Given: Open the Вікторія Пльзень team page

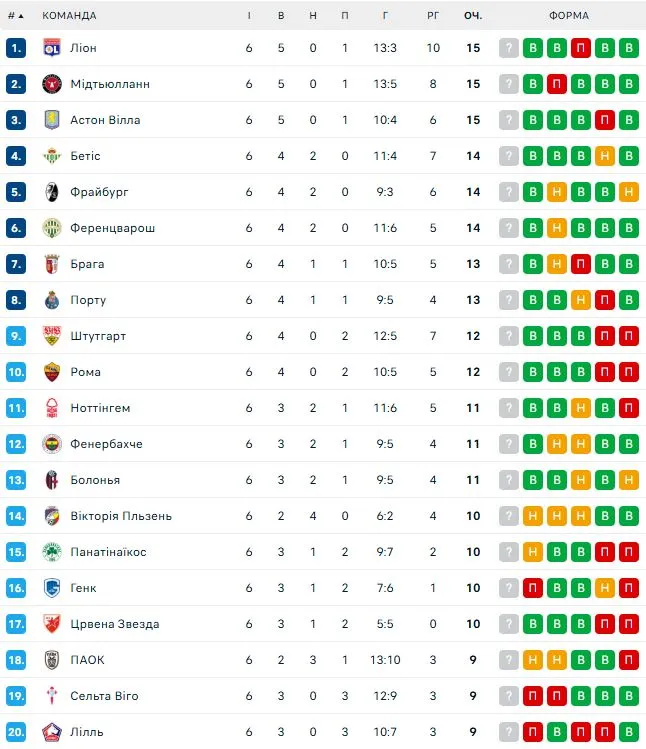Looking at the screenshot, I should pyautogui.click(x=121, y=516).
